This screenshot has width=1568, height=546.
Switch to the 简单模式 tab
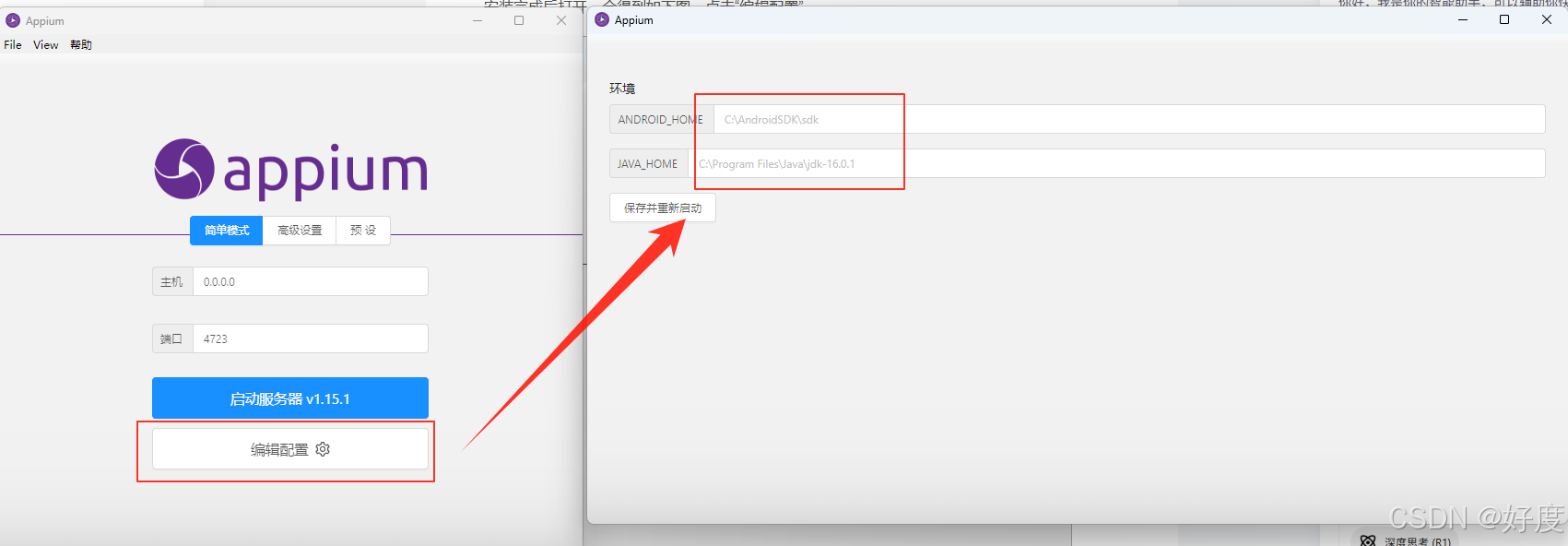(227, 231)
